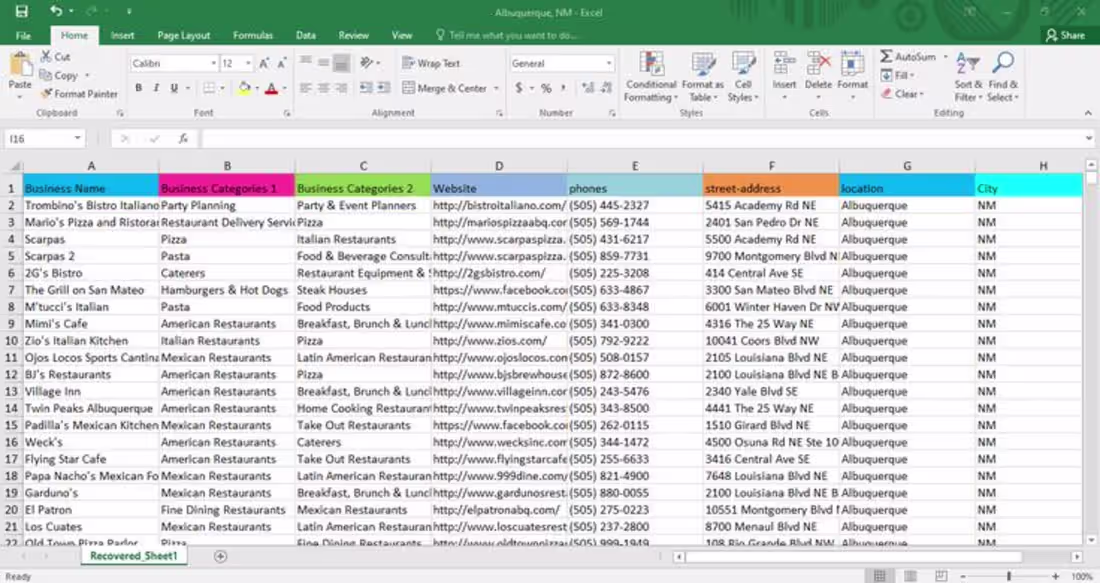Click the Tell me what you want field
1100x583 pixels.
[513, 35]
